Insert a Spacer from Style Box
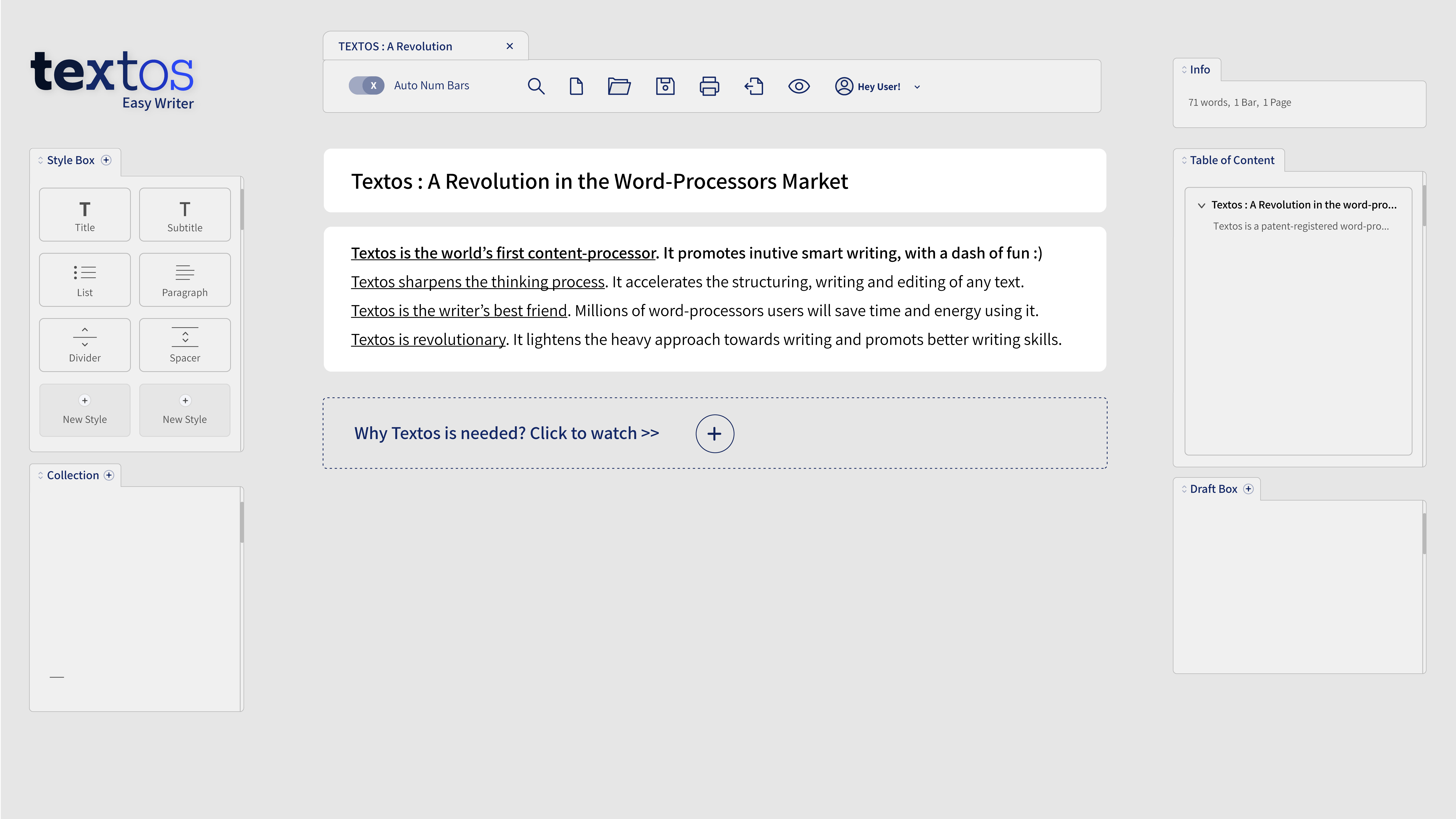1456x819 pixels. (185, 345)
